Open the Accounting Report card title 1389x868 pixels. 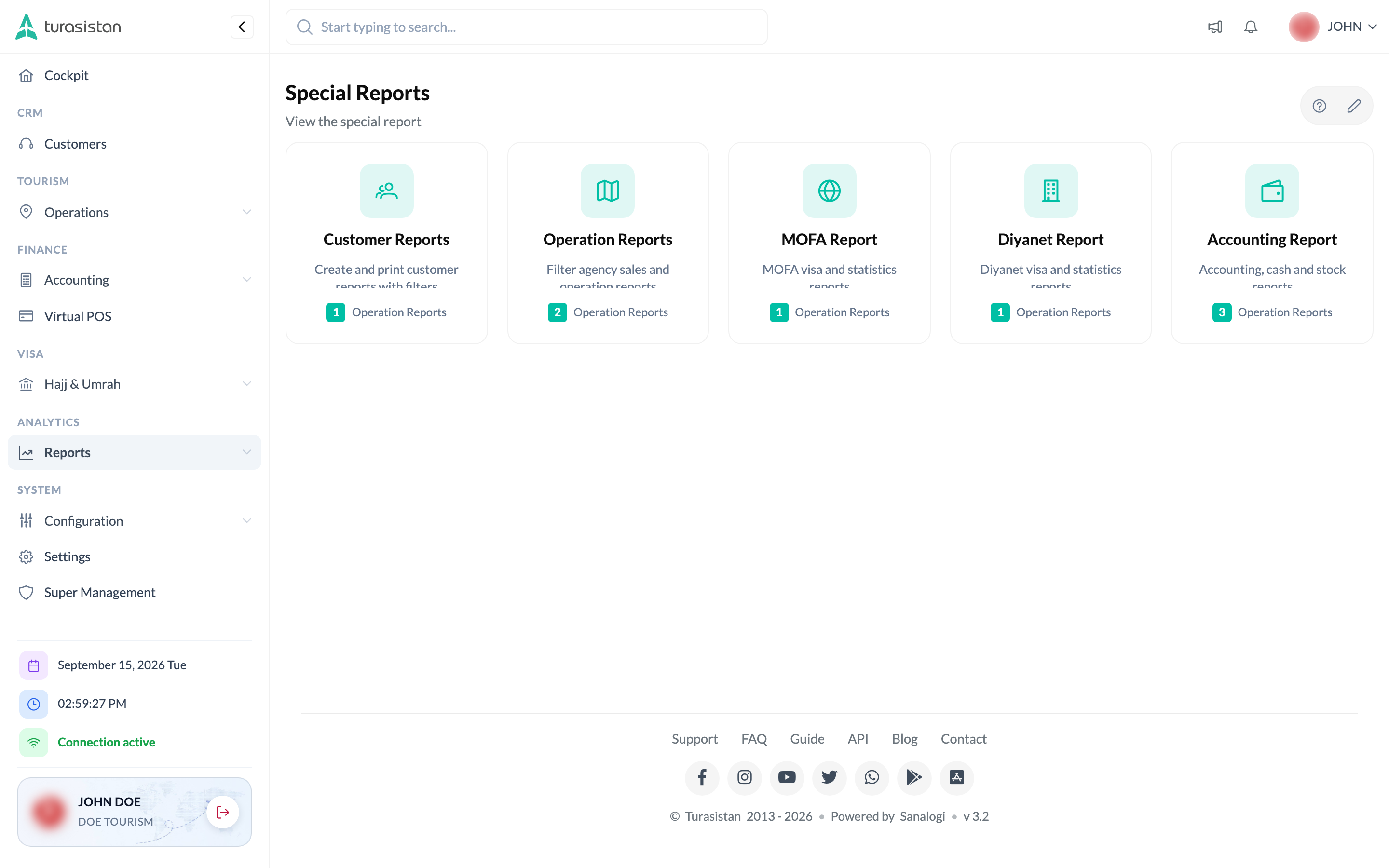point(1272,239)
